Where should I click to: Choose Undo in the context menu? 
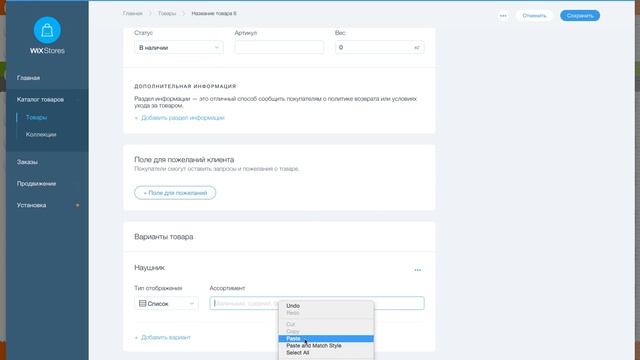tap(326, 306)
